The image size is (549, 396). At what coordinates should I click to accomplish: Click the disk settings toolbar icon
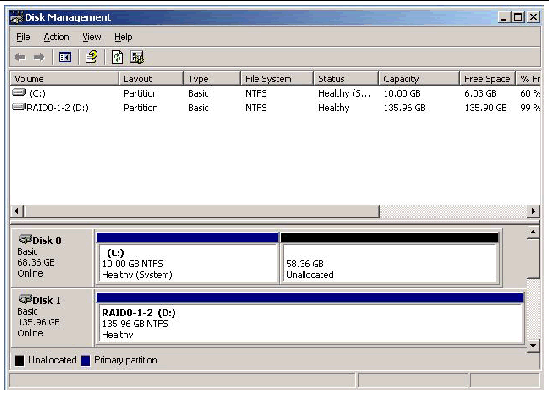point(137,57)
